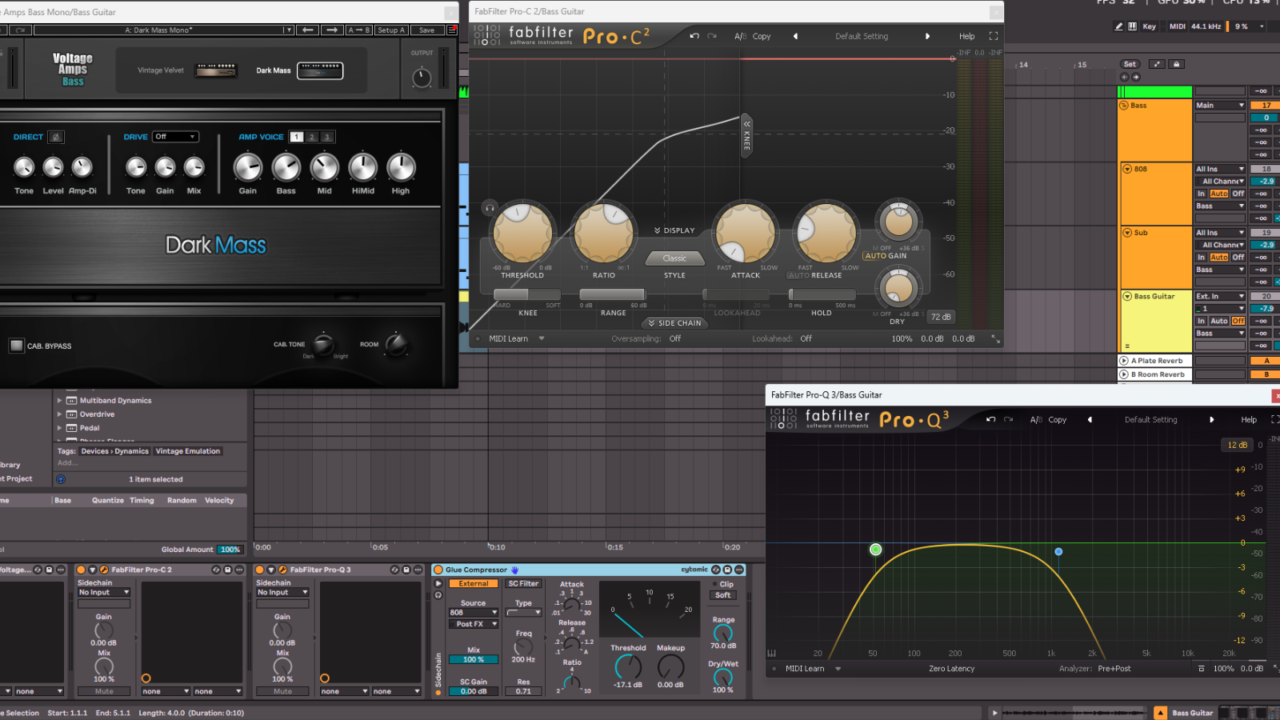The height and width of the screenshot is (720, 1280).
Task: Toggle the Direct phase invert icon
Action: (56, 137)
